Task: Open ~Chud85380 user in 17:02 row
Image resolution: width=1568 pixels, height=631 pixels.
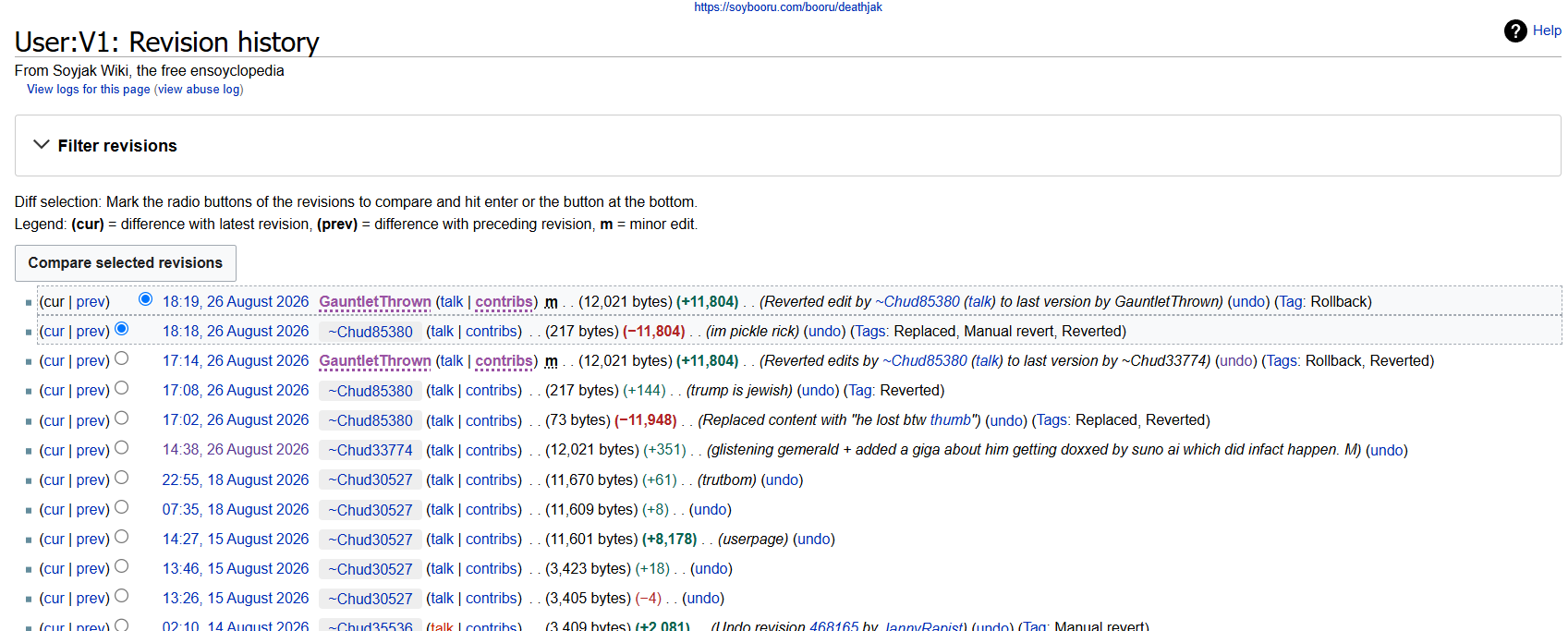Action: click(x=371, y=420)
